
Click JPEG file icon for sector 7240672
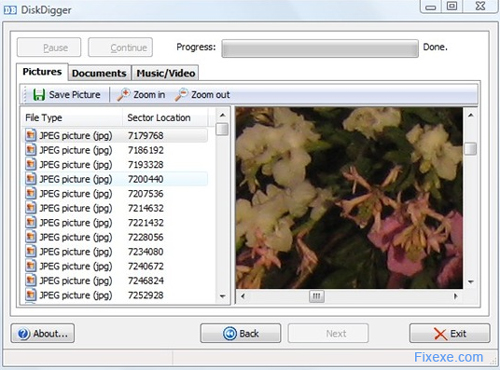(x=30, y=266)
